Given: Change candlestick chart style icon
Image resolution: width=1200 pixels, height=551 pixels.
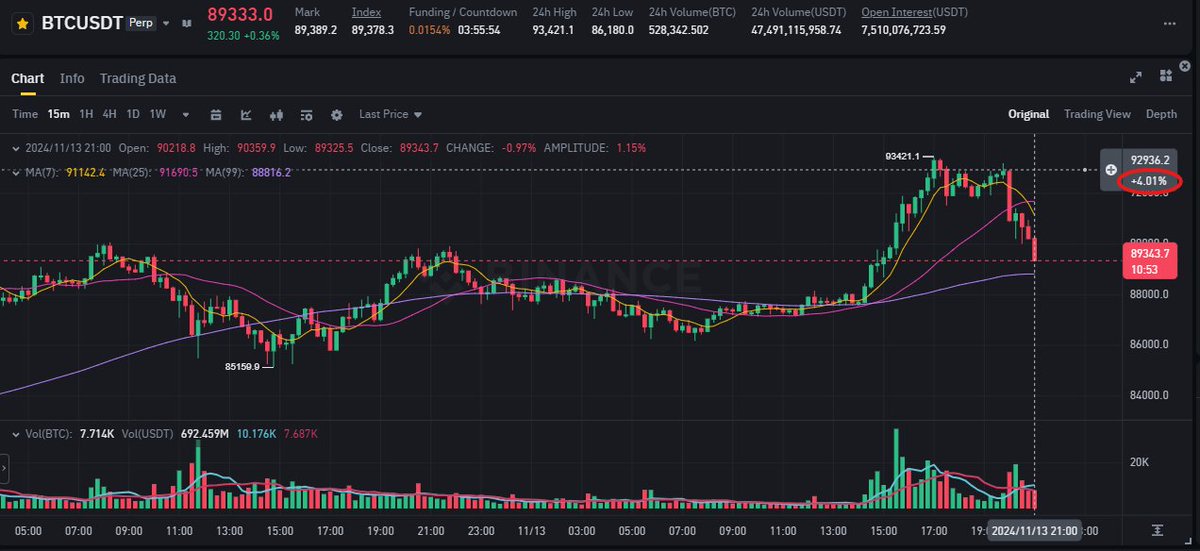Looking at the screenshot, I should (x=277, y=115).
